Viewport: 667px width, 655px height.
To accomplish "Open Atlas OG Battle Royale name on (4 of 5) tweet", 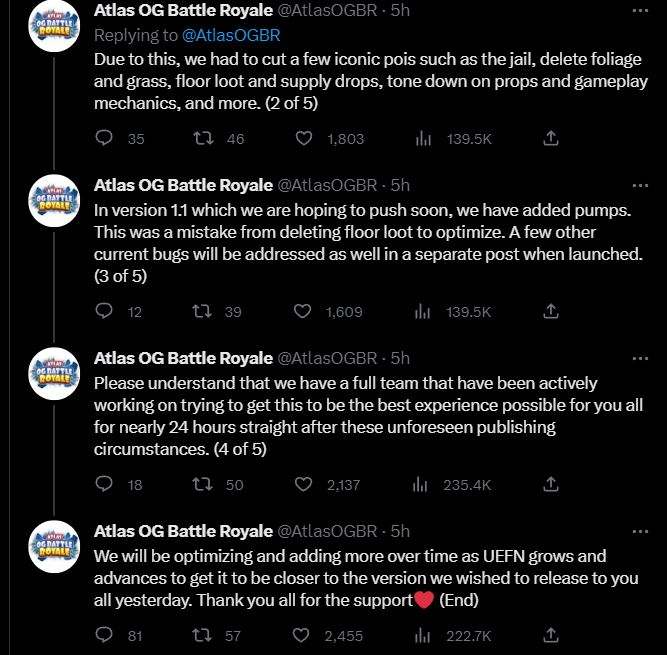I will (x=183, y=358).
